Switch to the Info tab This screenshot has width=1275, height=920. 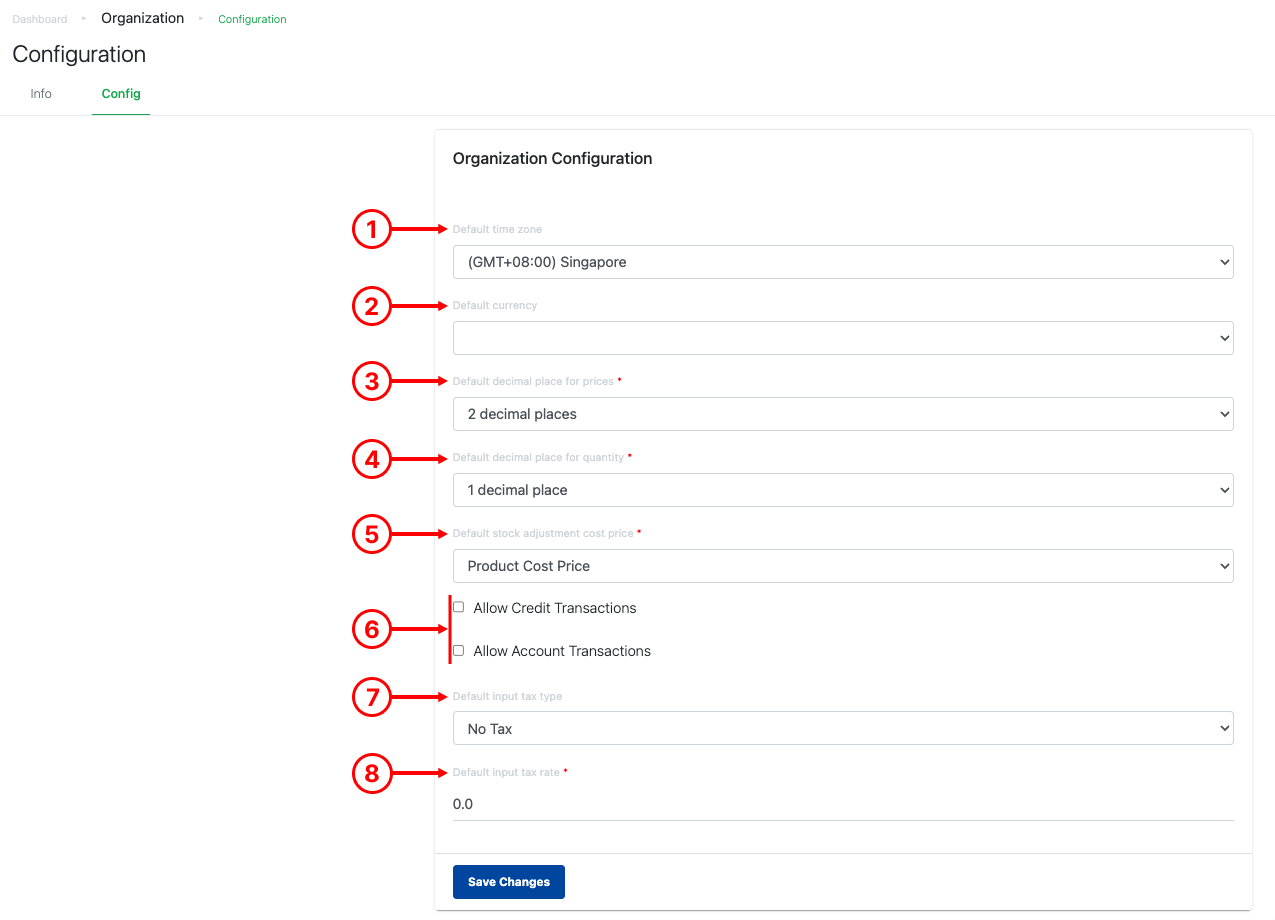41,93
